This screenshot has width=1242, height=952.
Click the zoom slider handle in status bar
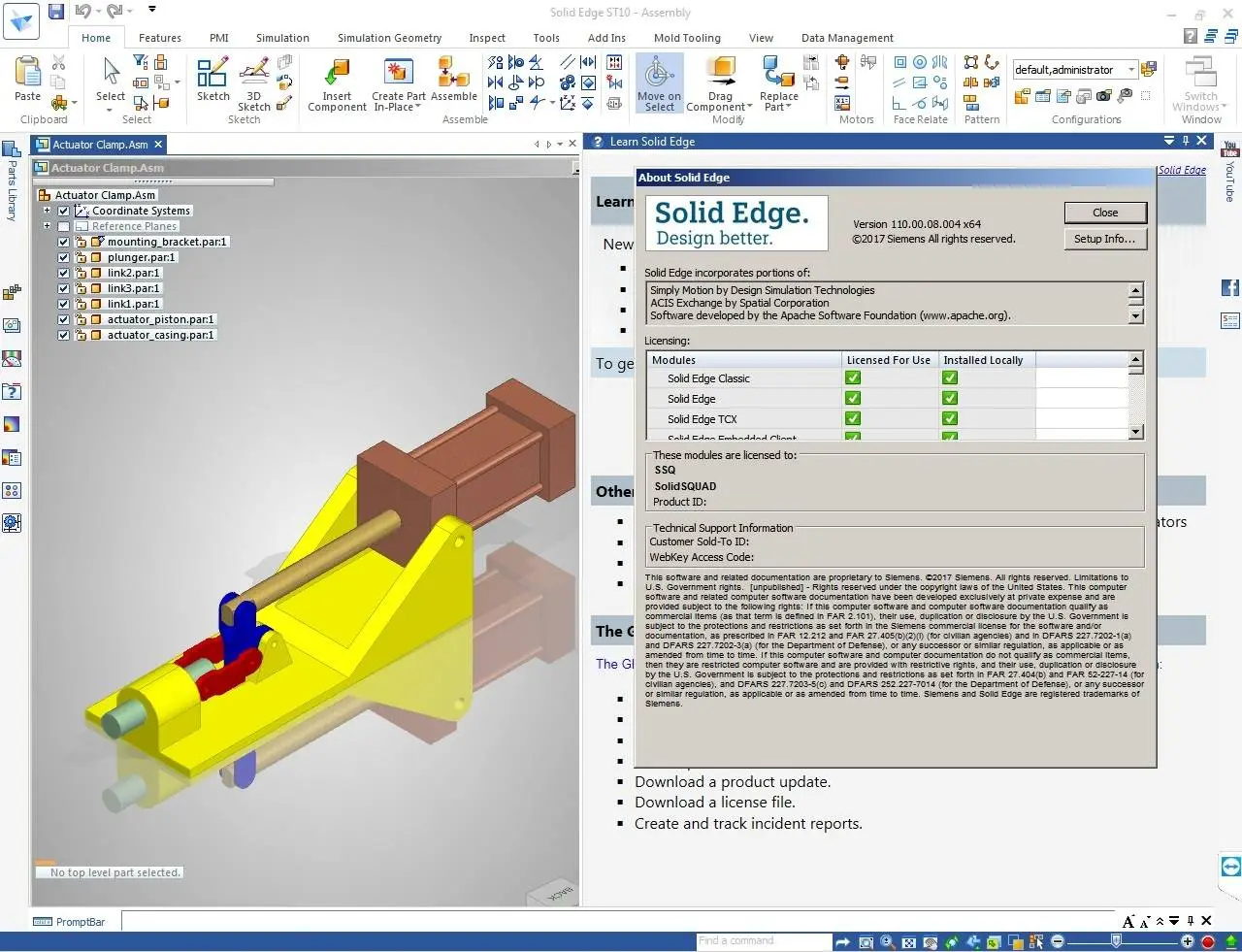click(1117, 942)
